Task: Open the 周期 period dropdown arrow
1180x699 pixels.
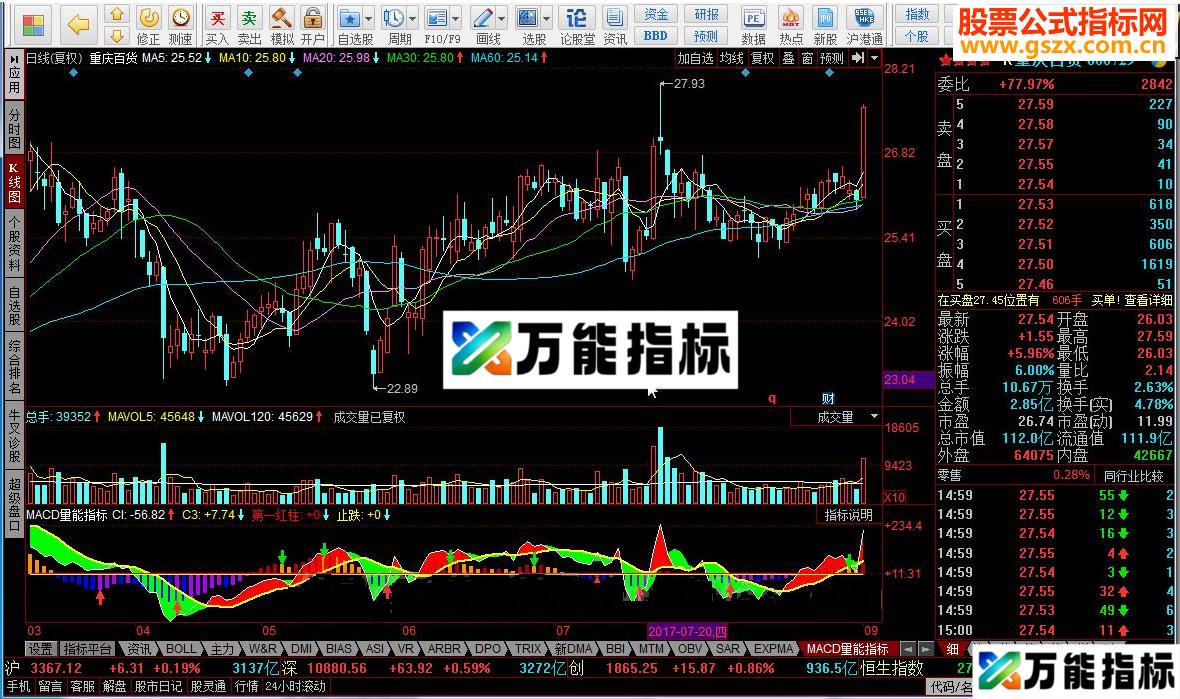Action: click(x=411, y=20)
